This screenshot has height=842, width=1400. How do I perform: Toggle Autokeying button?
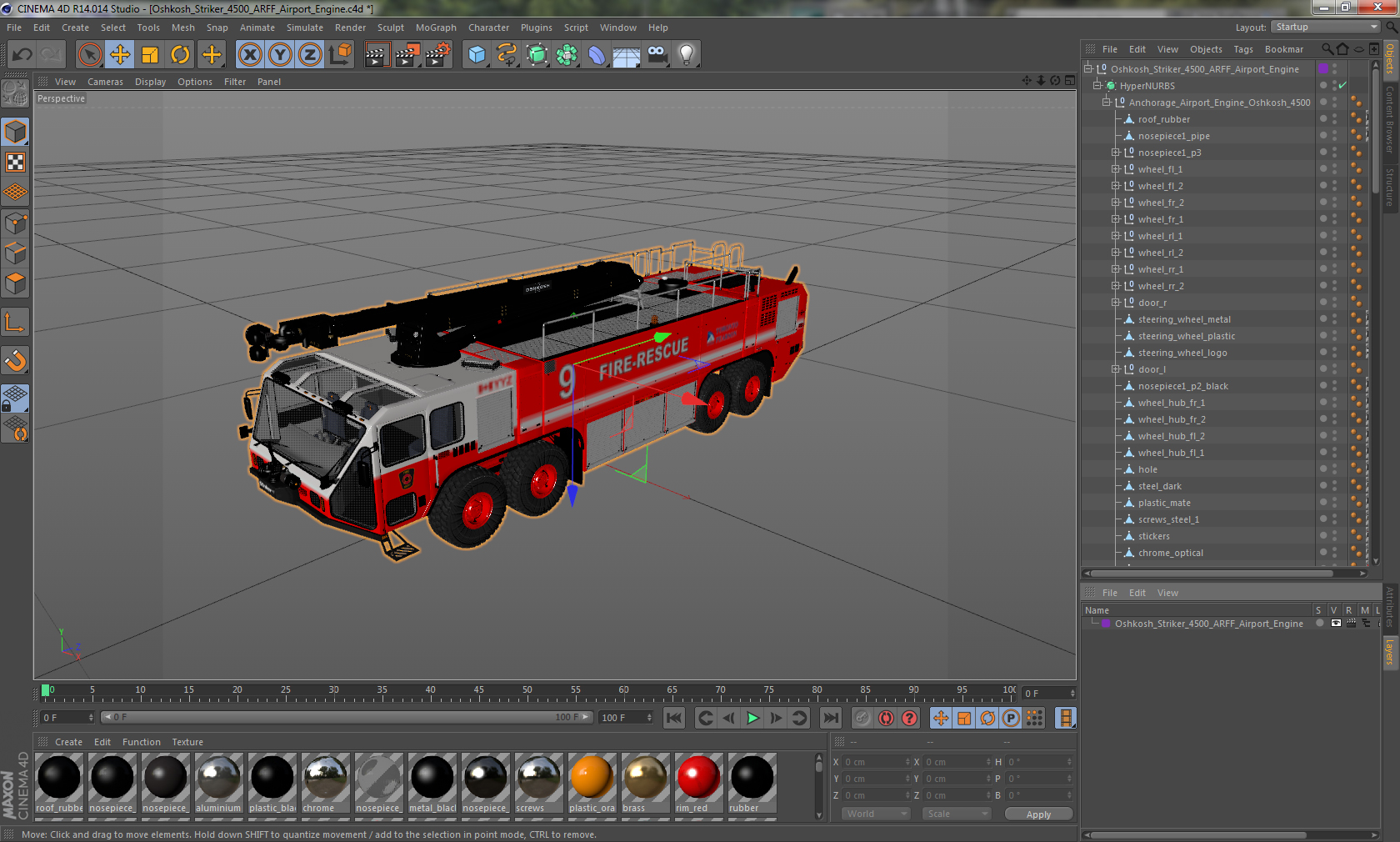tap(886, 718)
